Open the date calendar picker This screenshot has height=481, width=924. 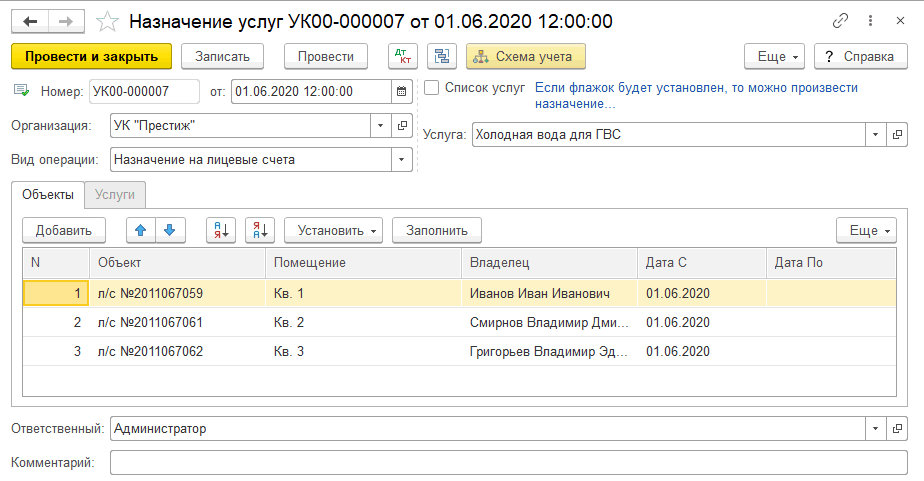point(402,92)
